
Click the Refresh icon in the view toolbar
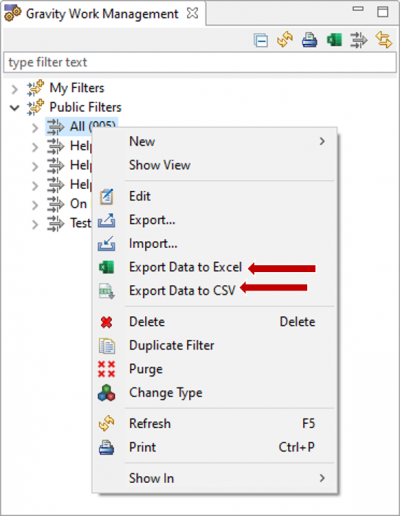point(285,40)
